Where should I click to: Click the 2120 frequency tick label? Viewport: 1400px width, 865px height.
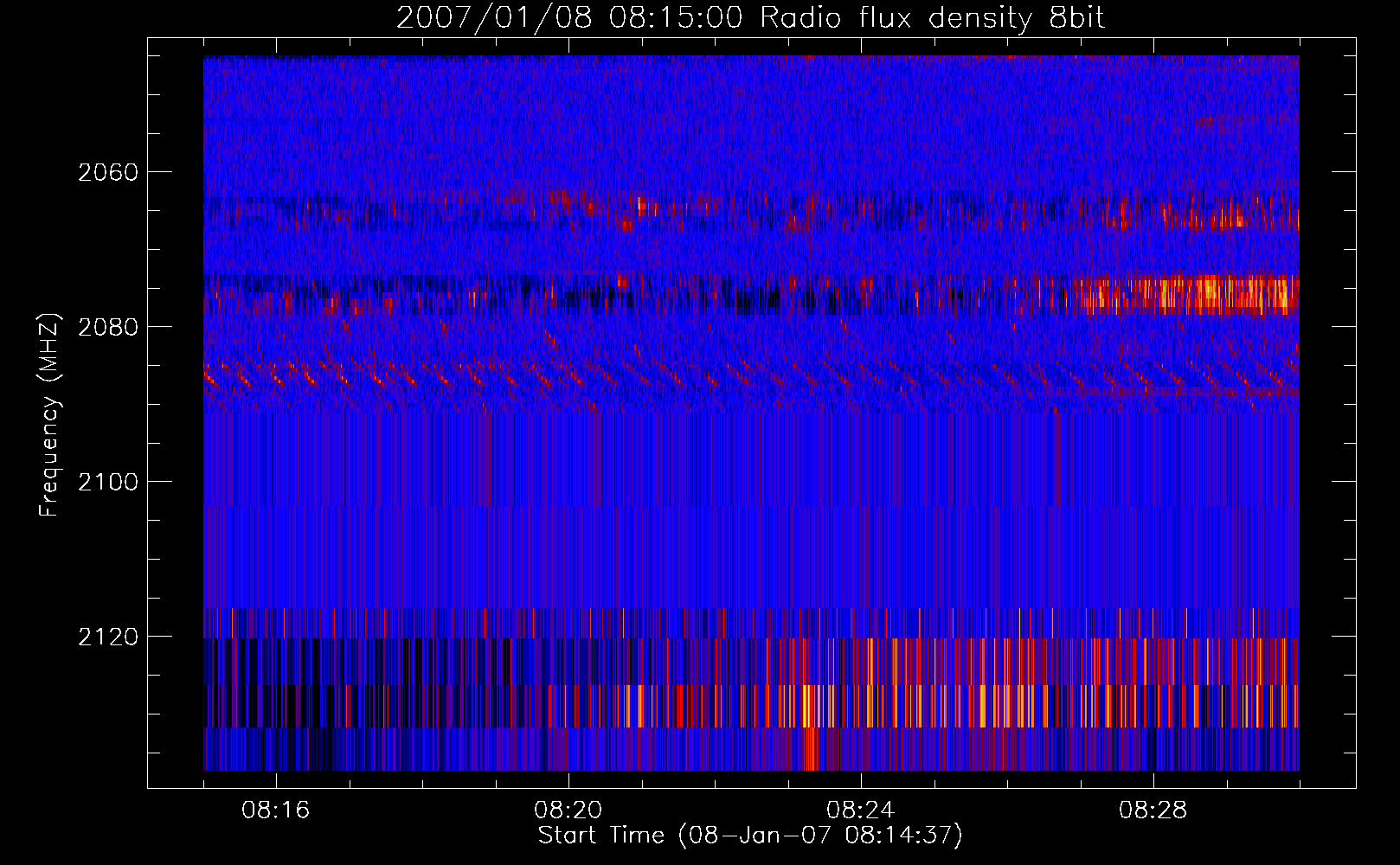[108, 637]
